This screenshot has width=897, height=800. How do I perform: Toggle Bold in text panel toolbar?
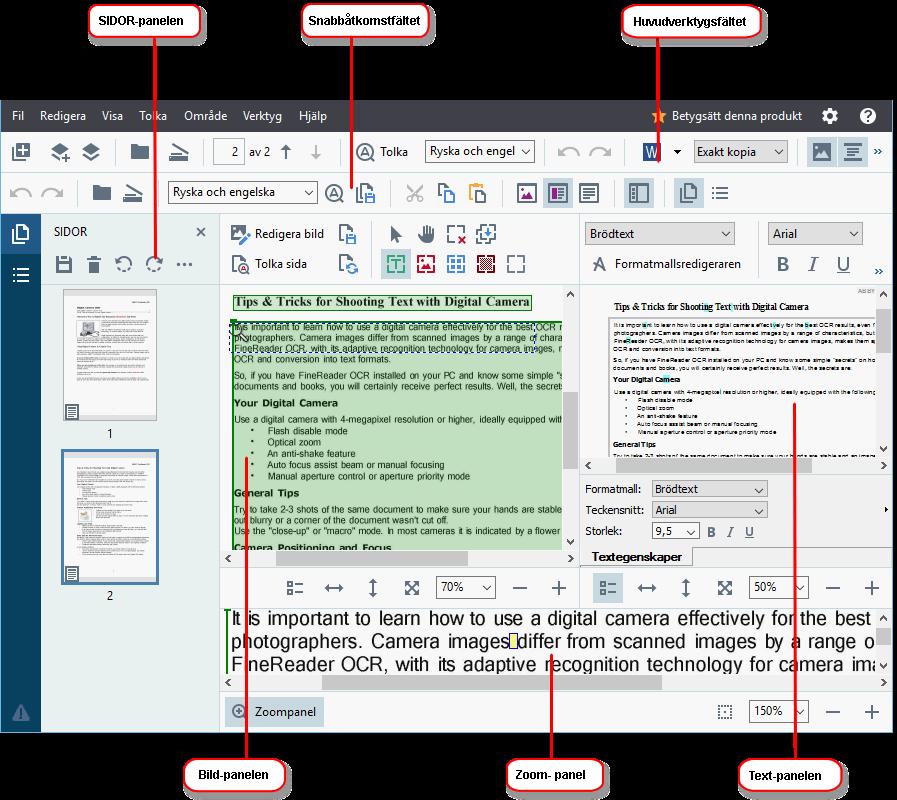click(783, 264)
